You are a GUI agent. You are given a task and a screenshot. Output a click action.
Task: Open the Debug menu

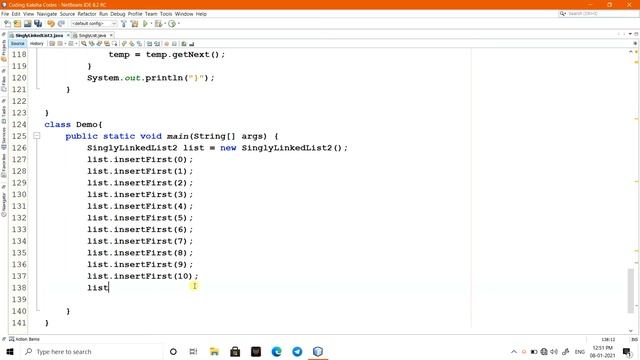118,14
